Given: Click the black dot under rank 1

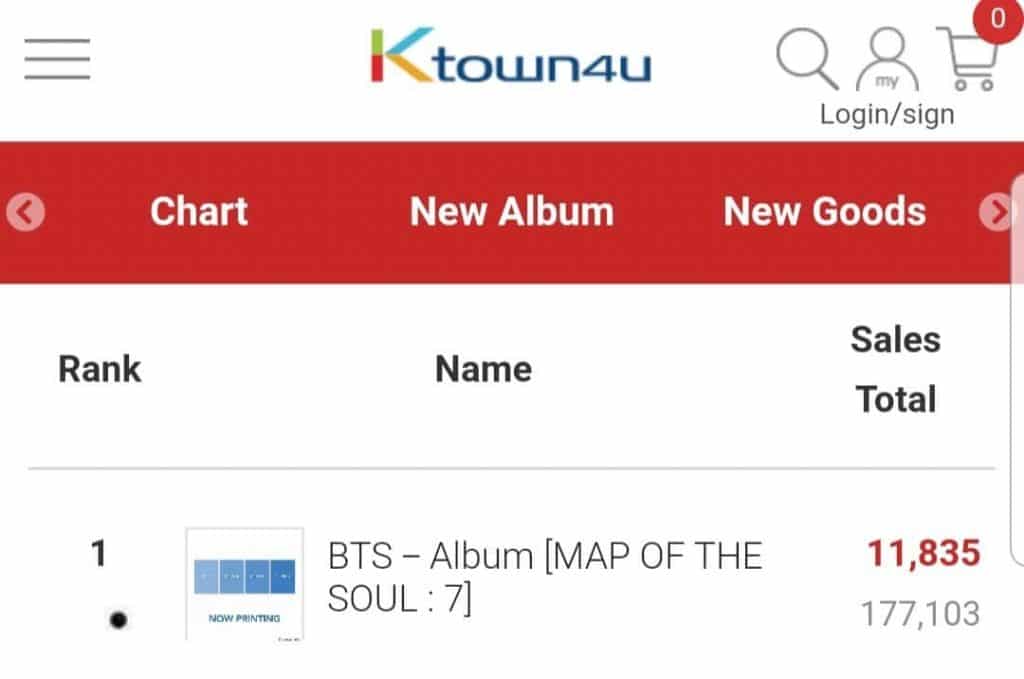Looking at the screenshot, I should [x=118, y=620].
